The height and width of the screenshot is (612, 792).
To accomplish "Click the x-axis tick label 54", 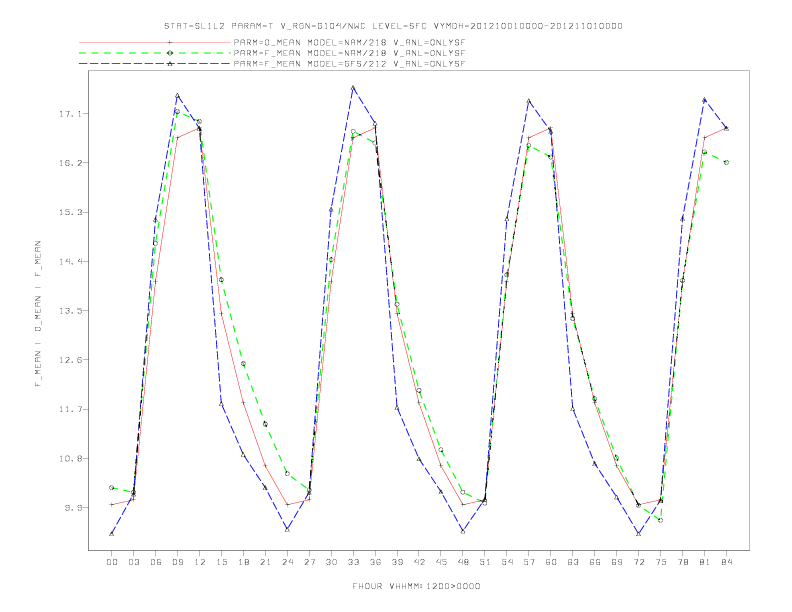I will (x=507, y=562).
